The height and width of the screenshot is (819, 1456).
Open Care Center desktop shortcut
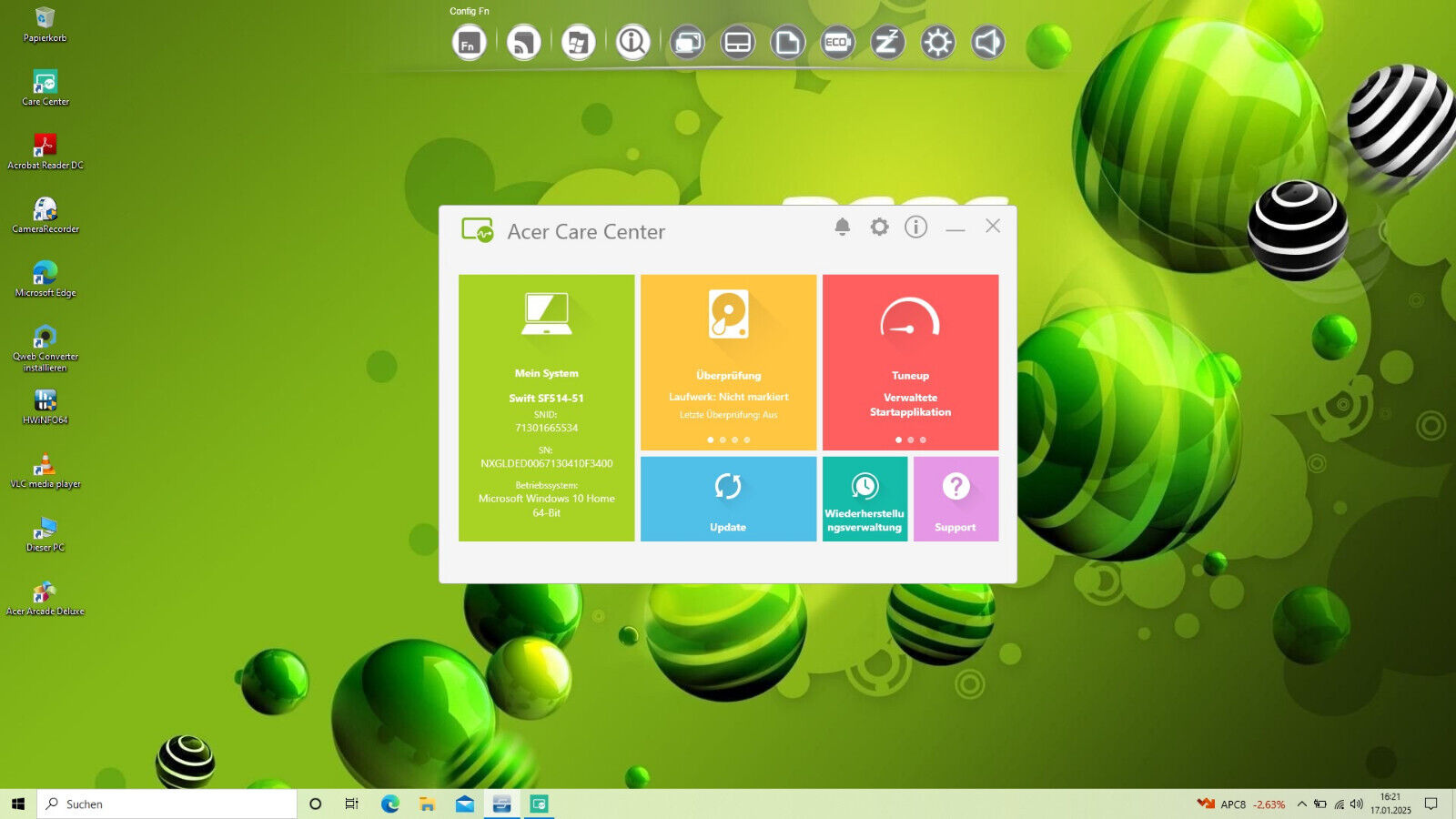click(45, 88)
